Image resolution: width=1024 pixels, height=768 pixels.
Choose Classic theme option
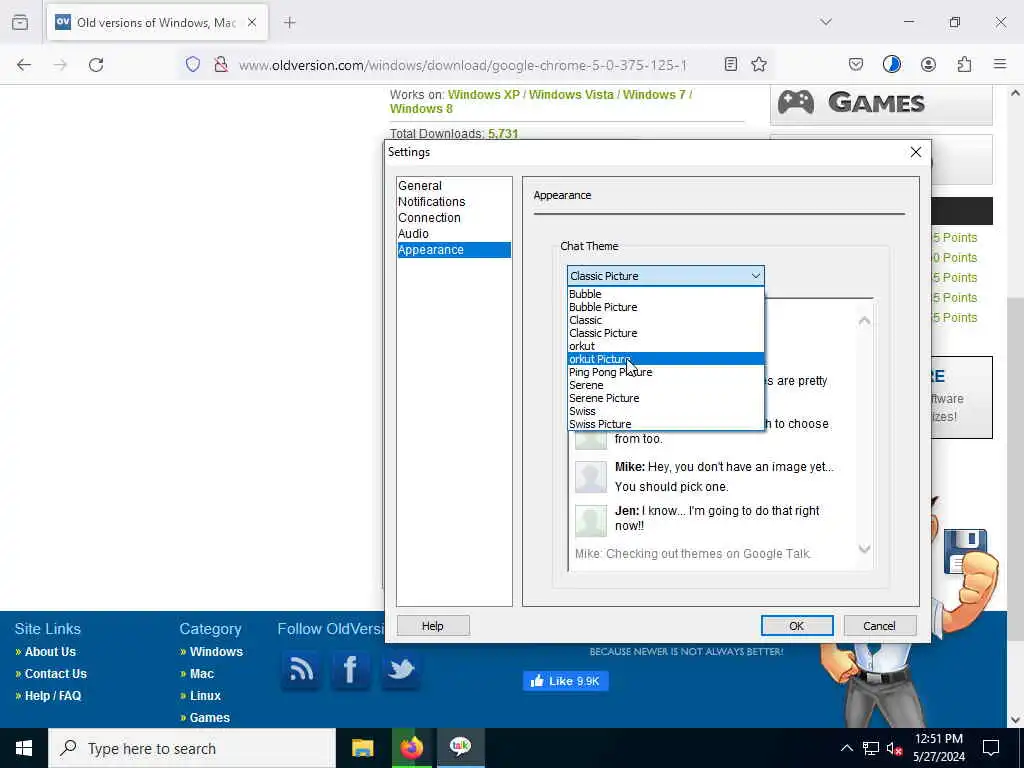coord(665,320)
